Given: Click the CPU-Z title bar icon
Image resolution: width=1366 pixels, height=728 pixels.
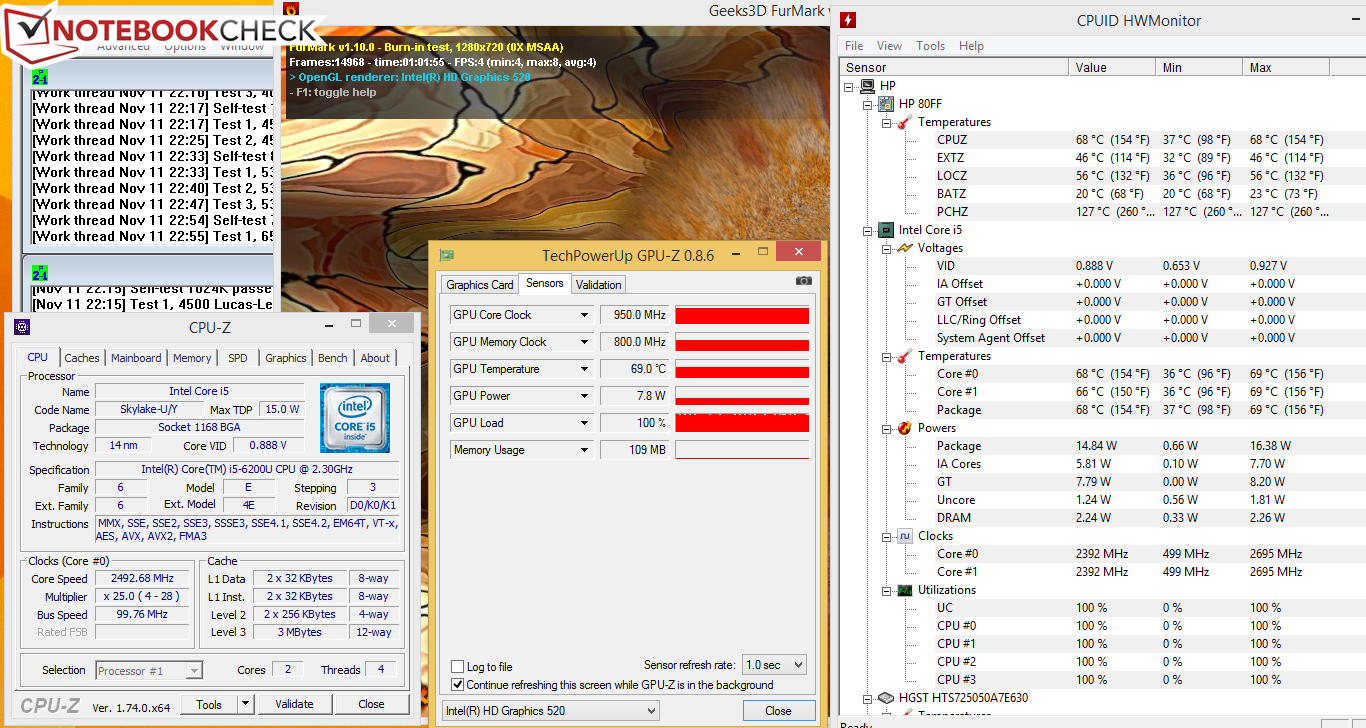Looking at the screenshot, I should coord(23,327).
